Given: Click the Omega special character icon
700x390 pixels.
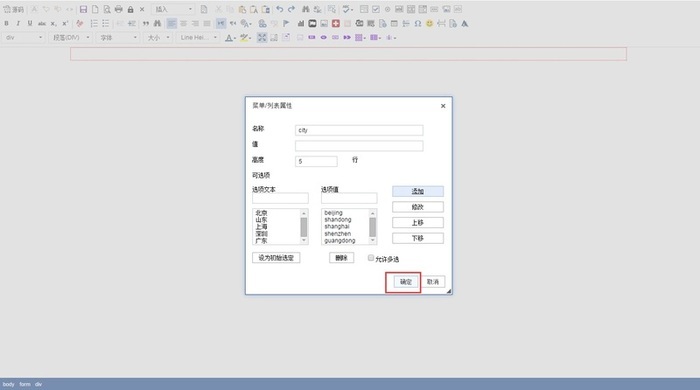Looking at the screenshot, I should (418, 24).
